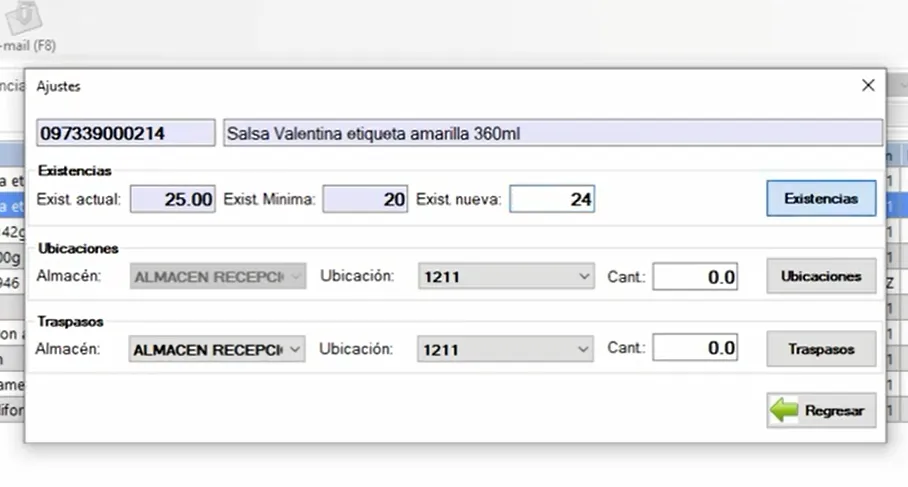Click the Ubicaciones button

(821, 276)
